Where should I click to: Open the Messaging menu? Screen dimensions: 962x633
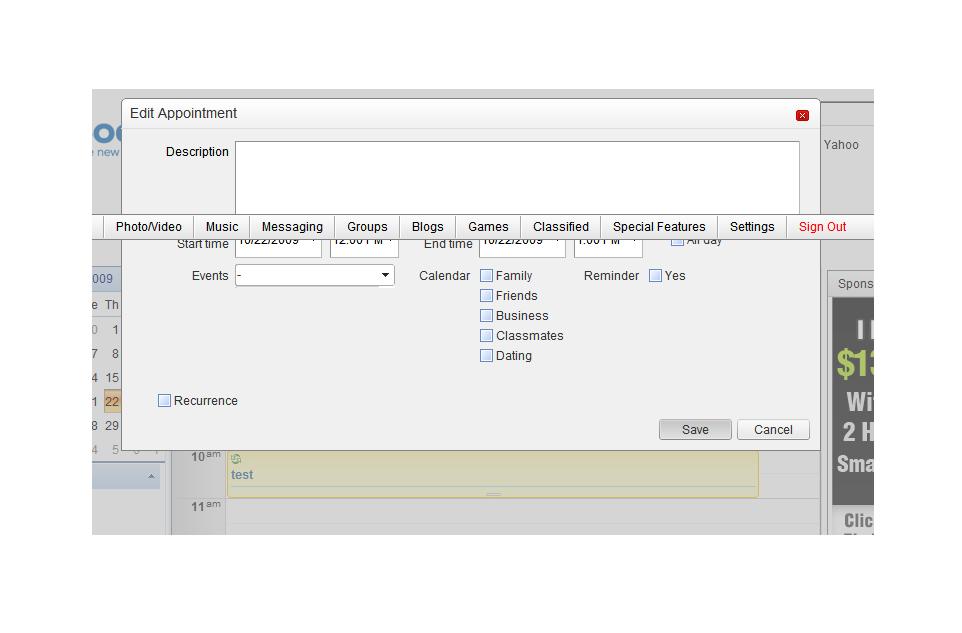pos(292,227)
